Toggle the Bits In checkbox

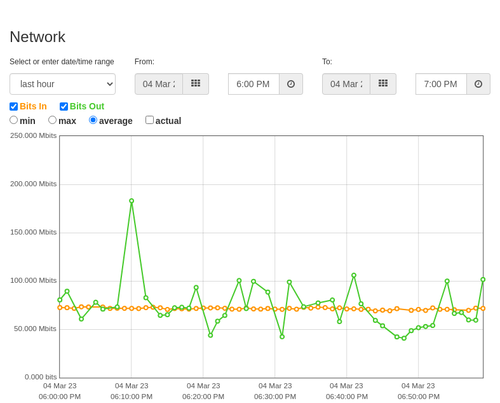pos(14,106)
